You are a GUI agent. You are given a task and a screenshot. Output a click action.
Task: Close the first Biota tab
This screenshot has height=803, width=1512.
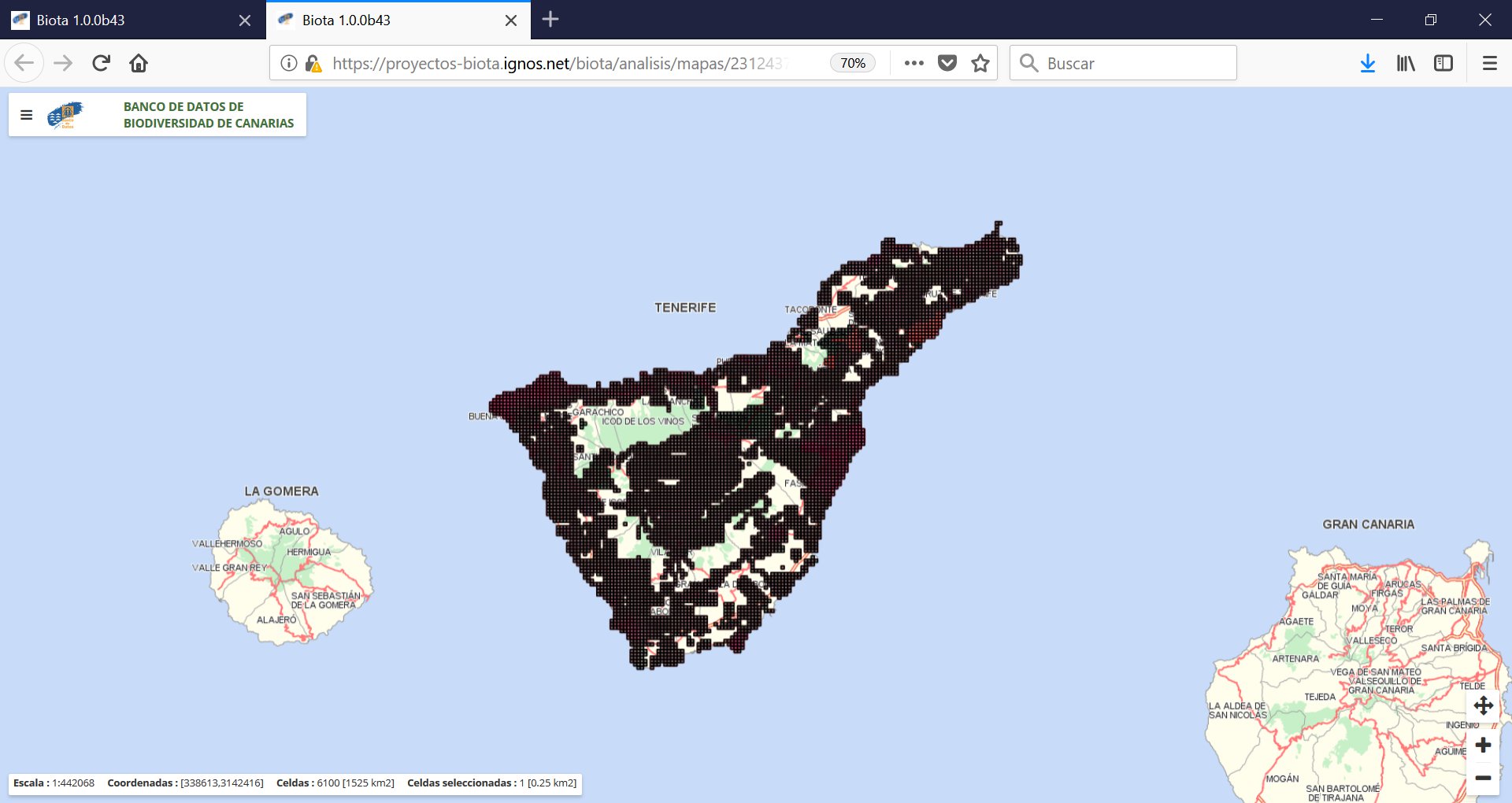(245, 20)
